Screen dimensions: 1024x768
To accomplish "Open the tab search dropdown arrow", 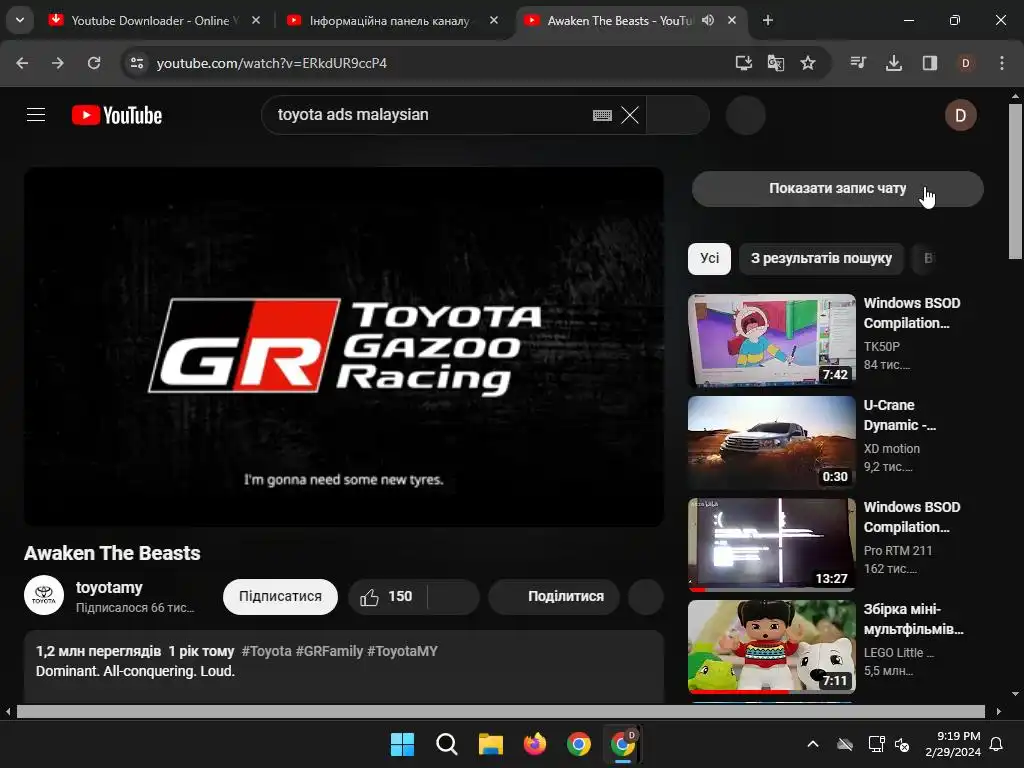I will pyautogui.click(x=20, y=20).
